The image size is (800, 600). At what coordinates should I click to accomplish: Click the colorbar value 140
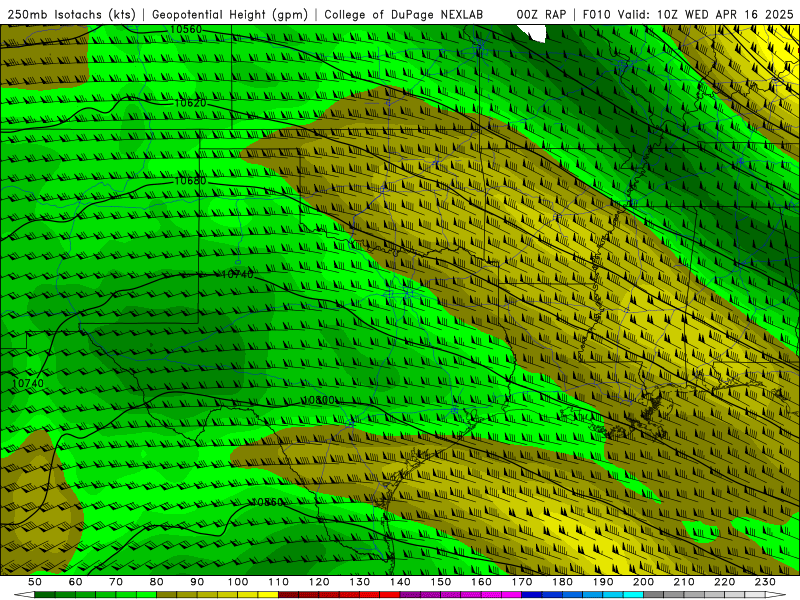400,582
